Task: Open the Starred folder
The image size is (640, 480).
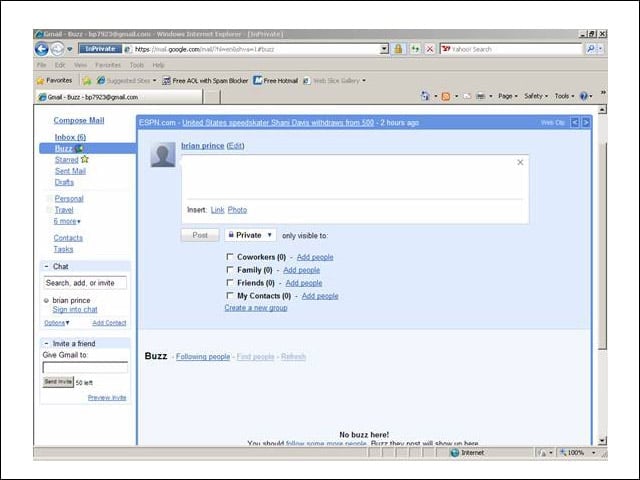Action: (67, 160)
